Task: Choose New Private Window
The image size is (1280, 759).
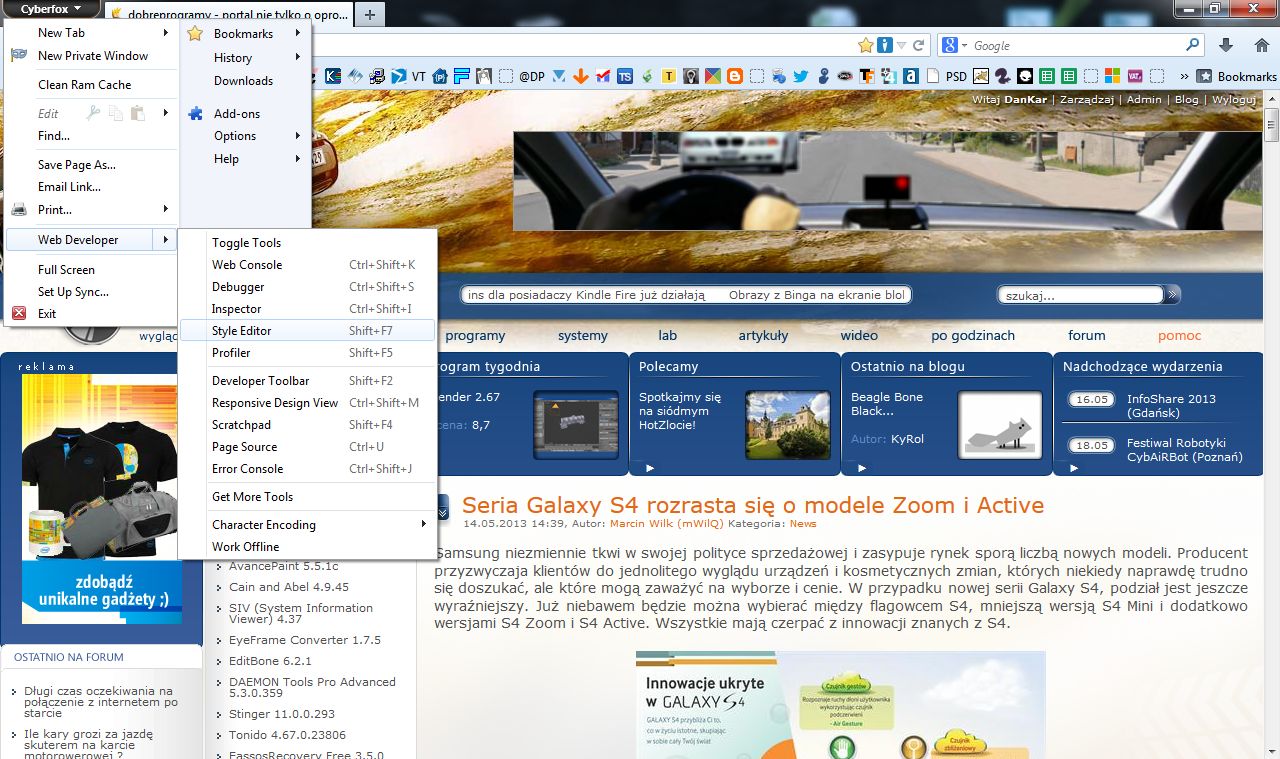Action: tap(92, 56)
